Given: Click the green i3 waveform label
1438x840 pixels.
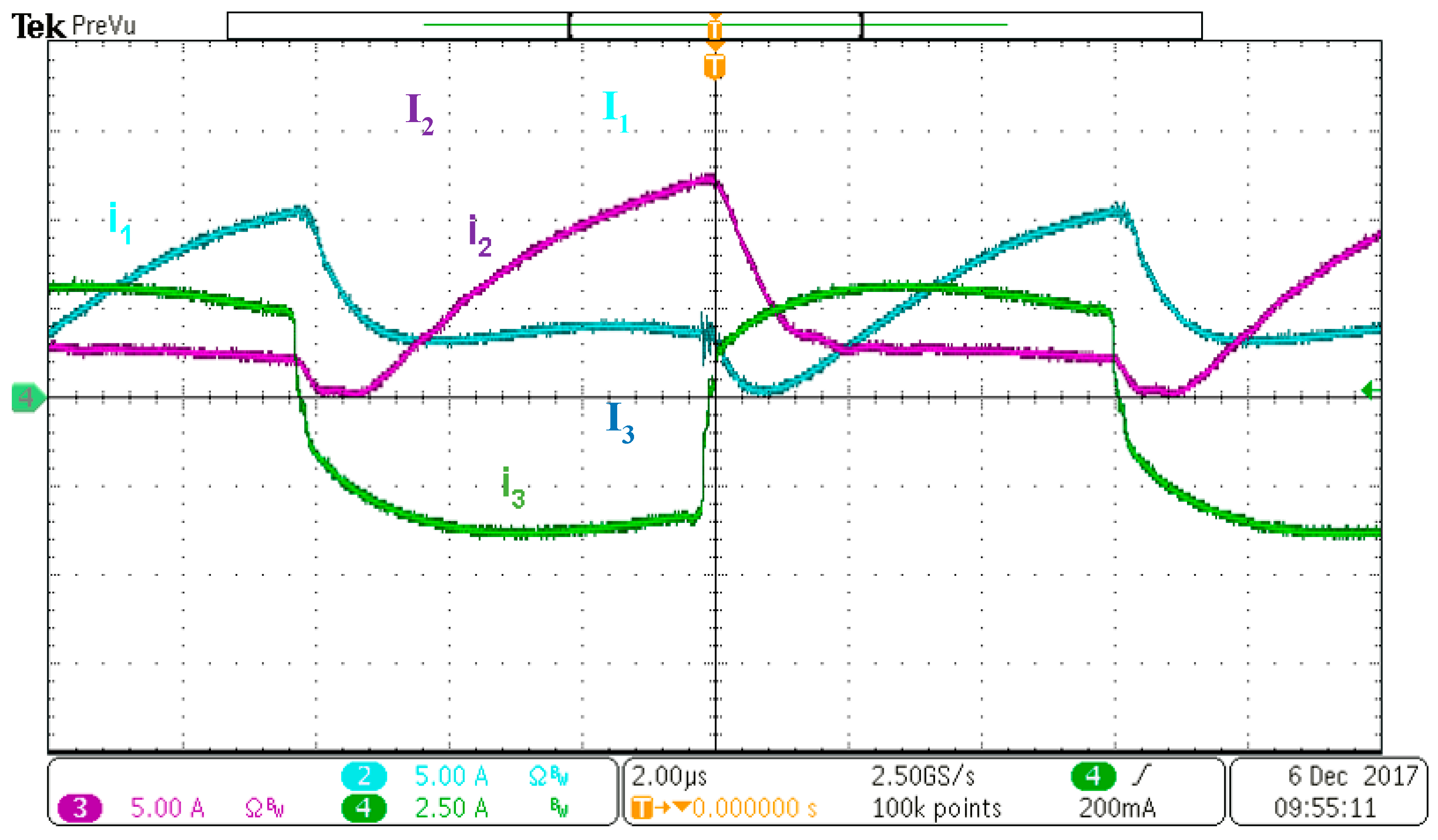Looking at the screenshot, I should pyautogui.click(x=513, y=487).
